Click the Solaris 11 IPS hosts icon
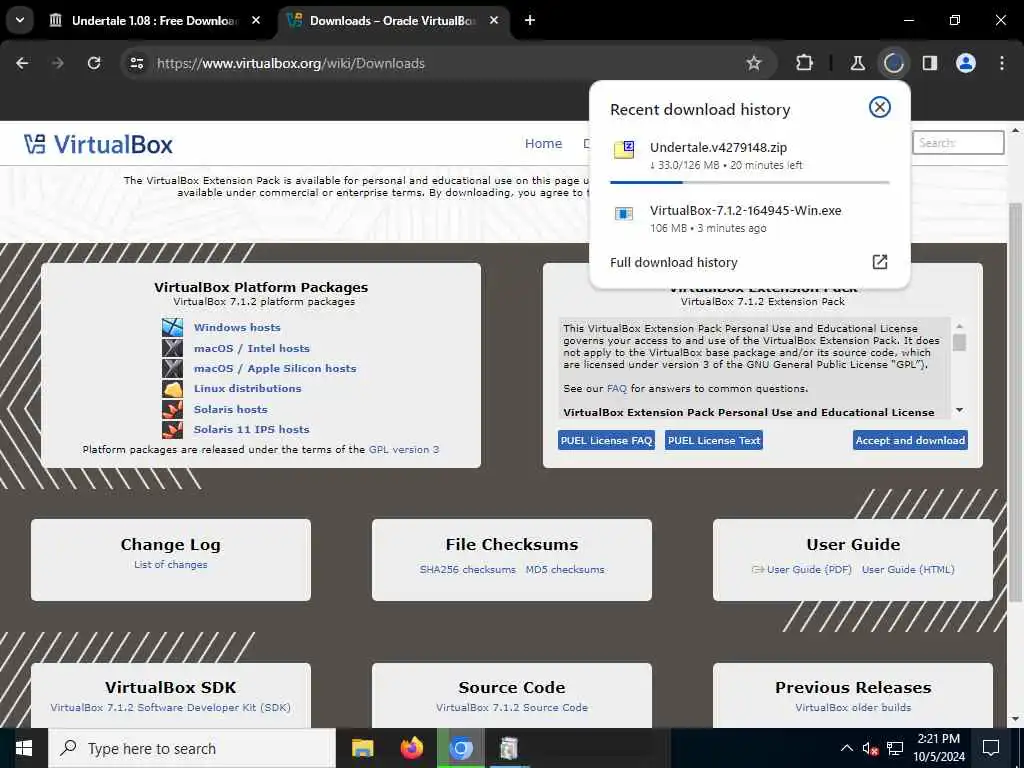The image size is (1024, 768). pyautogui.click(x=172, y=429)
